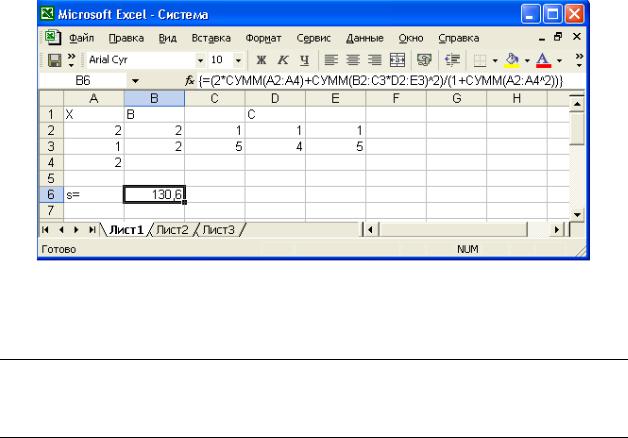628x438 pixels.
Task: Select cell A1 labeled X
Action: (x=94, y=115)
